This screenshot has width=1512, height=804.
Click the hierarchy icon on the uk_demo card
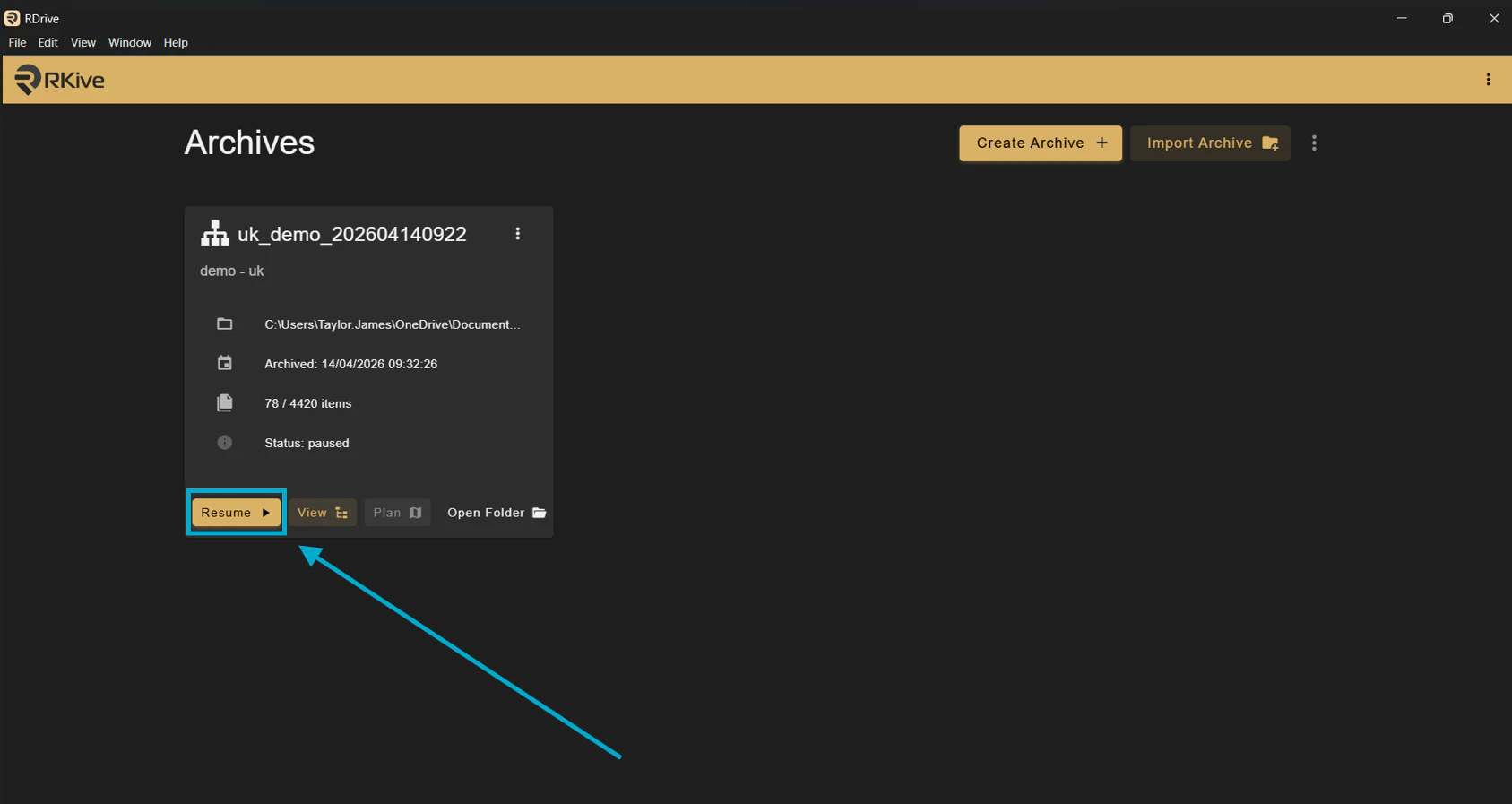215,234
